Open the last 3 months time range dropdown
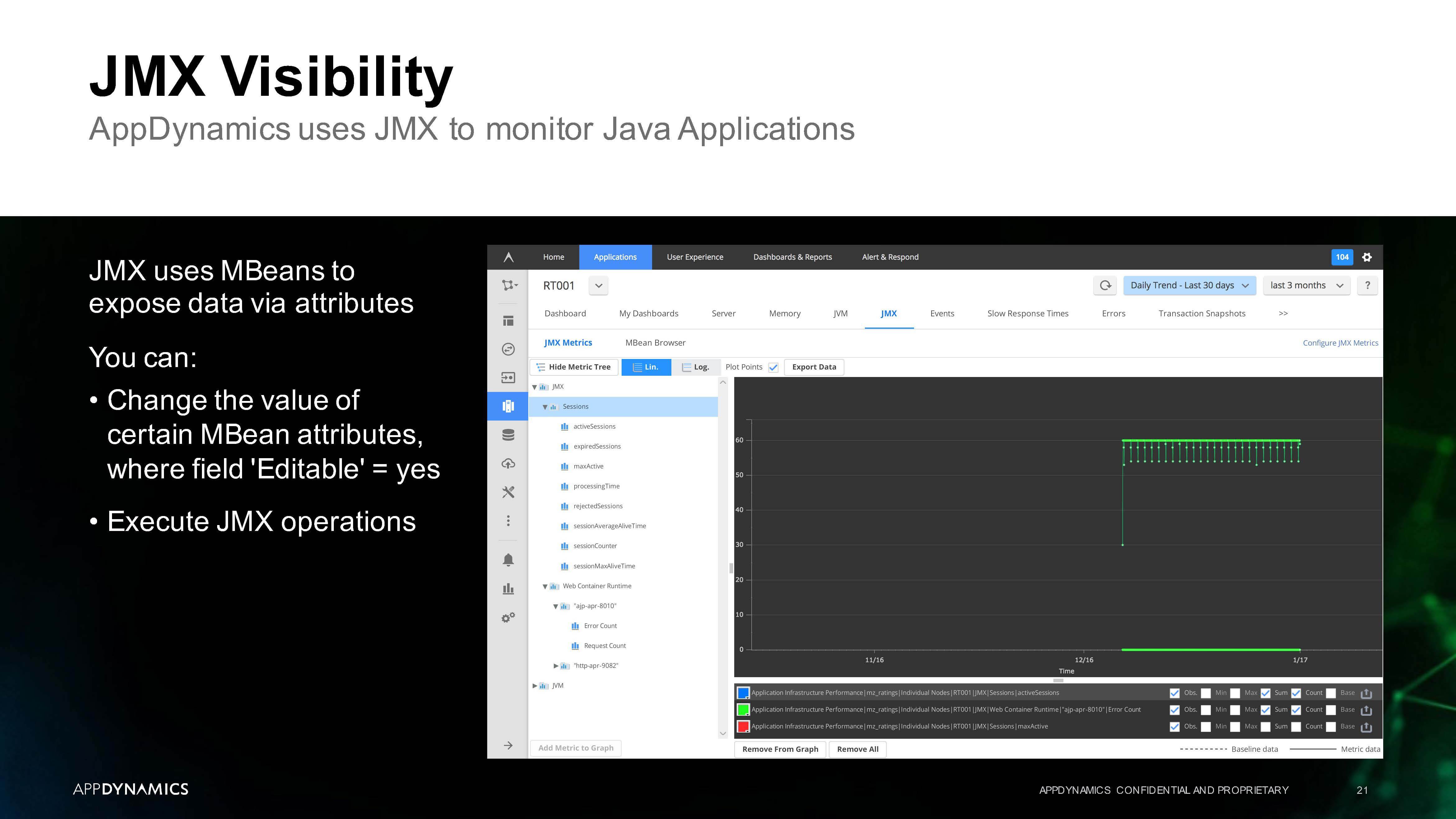The width and height of the screenshot is (1456, 819). coord(1306,286)
